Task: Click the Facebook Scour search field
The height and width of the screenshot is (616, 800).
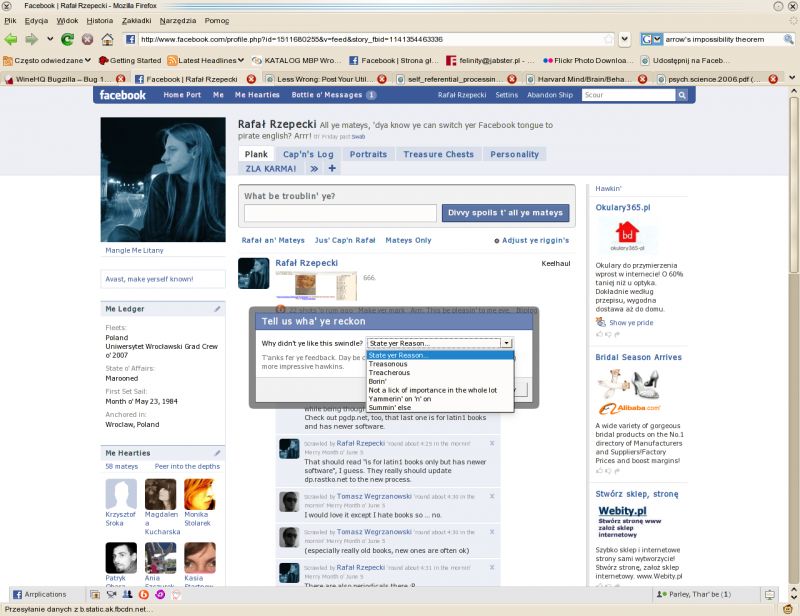Action: click(x=629, y=95)
